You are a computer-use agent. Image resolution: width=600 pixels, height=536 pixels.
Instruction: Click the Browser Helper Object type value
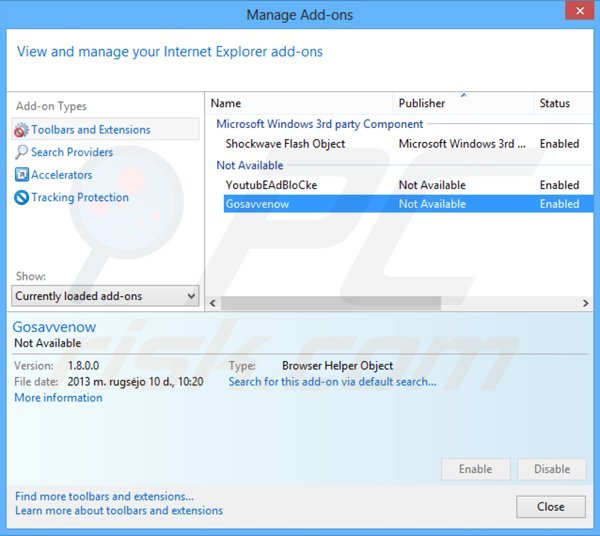pos(338,366)
